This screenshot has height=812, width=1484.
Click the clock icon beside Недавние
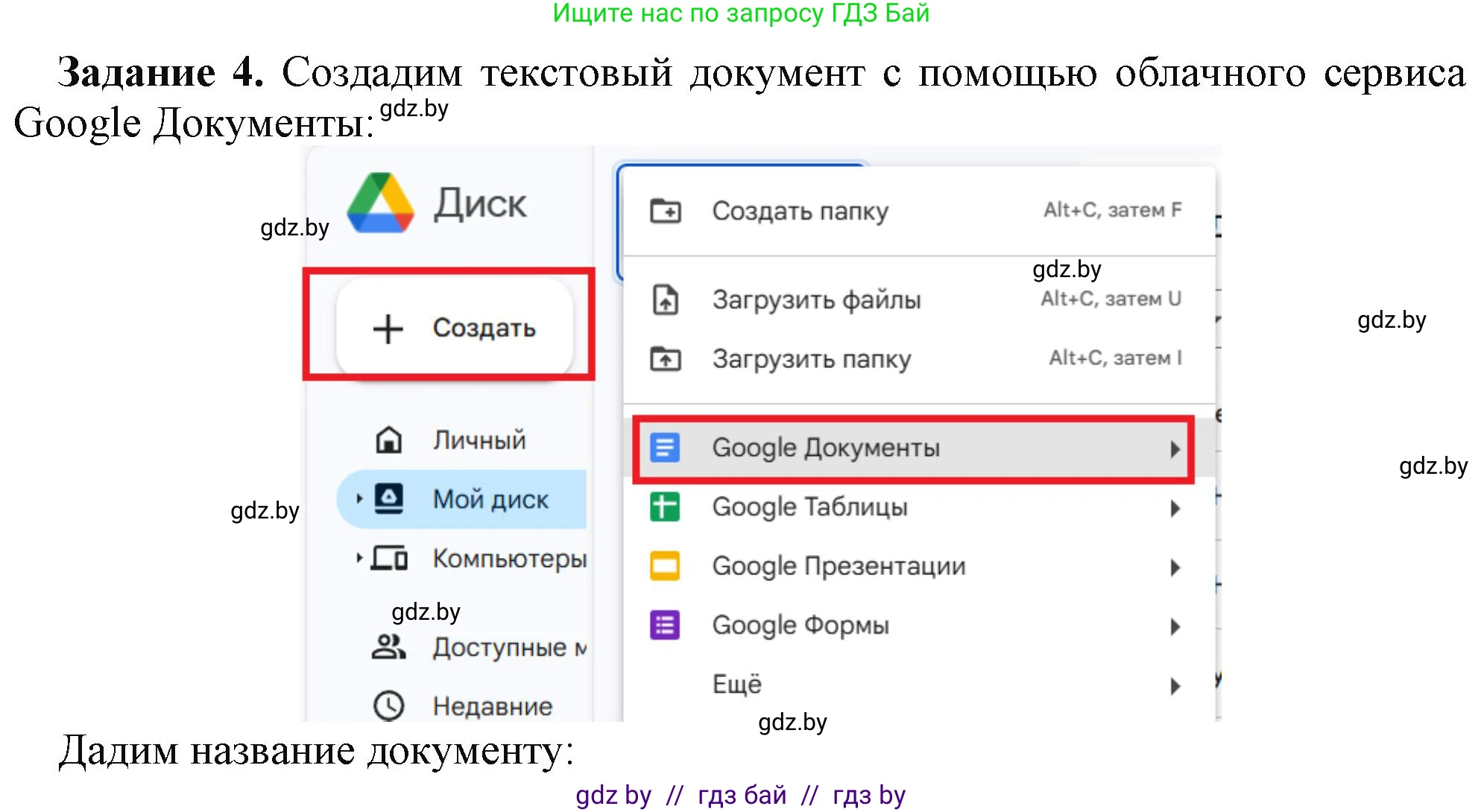click(388, 705)
